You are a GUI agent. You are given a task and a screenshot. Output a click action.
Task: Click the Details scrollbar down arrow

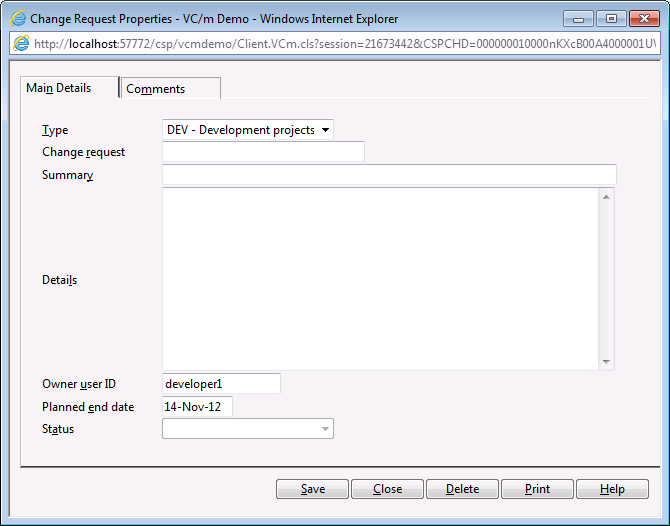tap(607, 361)
